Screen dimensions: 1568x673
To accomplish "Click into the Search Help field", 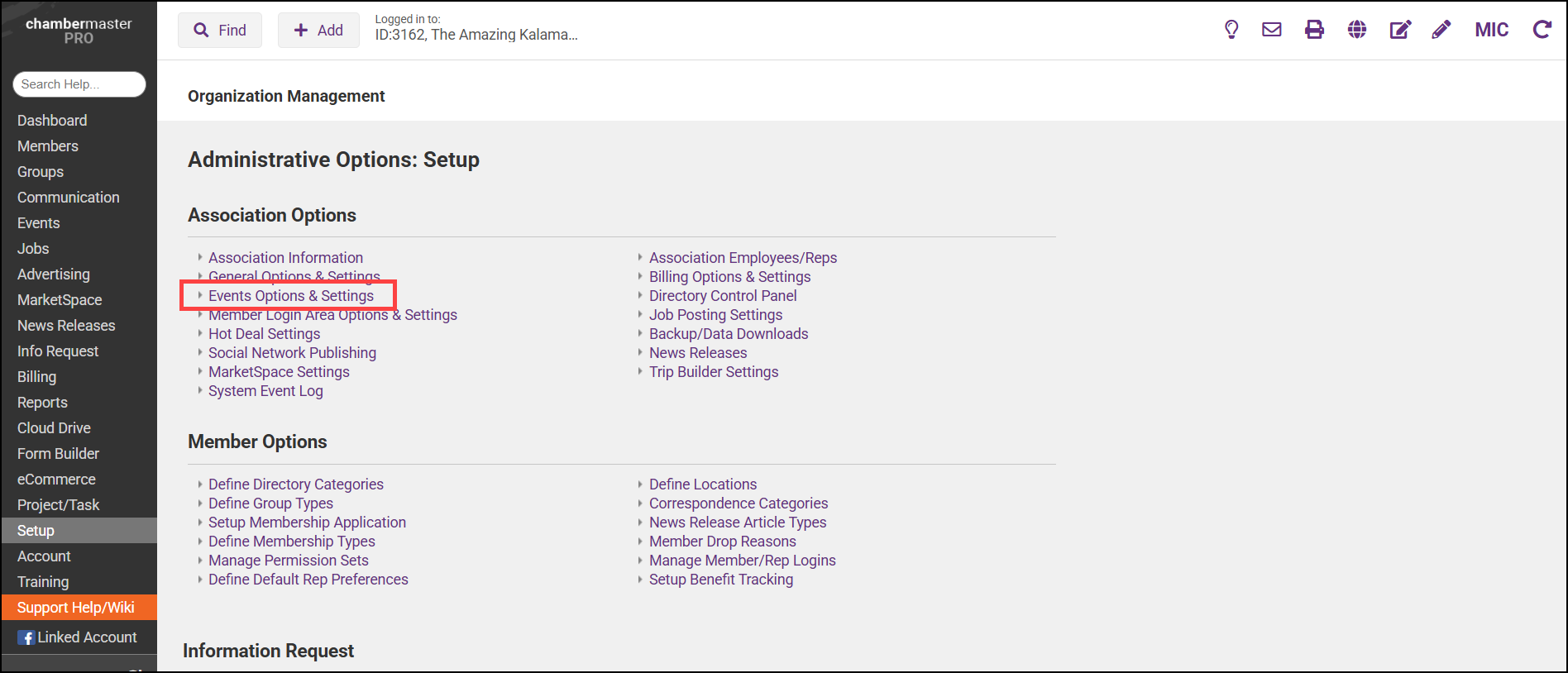I will (x=79, y=84).
